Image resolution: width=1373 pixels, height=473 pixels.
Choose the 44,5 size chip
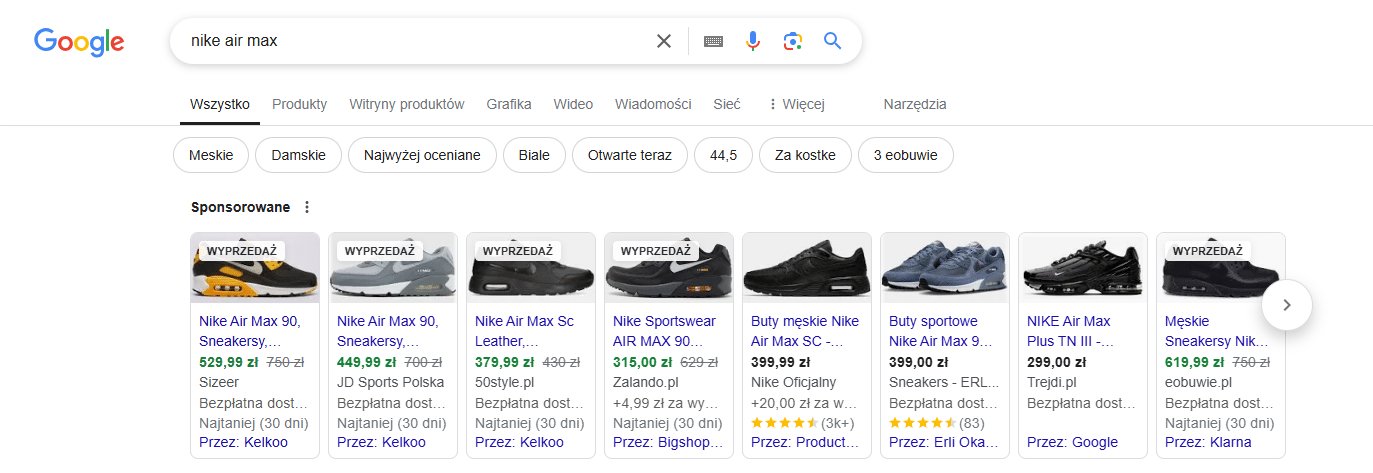723,155
